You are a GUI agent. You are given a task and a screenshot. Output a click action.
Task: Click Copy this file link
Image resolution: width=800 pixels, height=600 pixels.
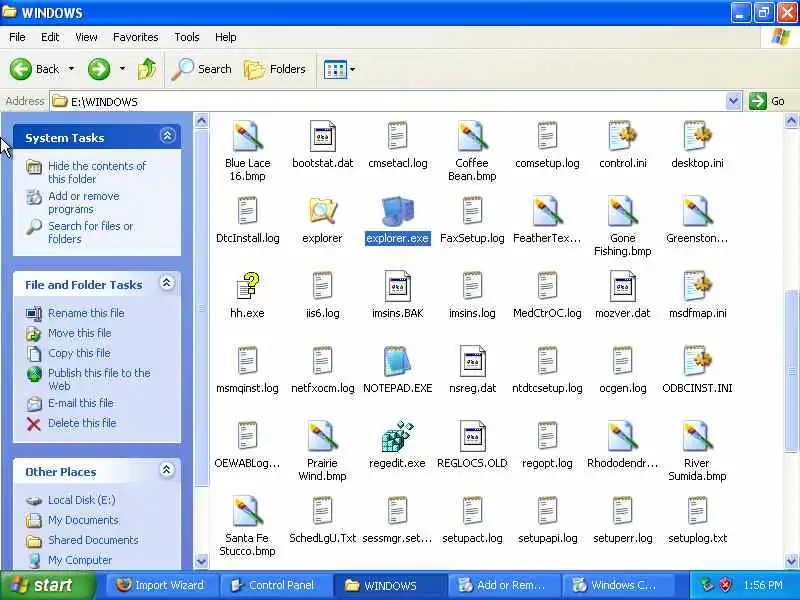click(x=79, y=353)
